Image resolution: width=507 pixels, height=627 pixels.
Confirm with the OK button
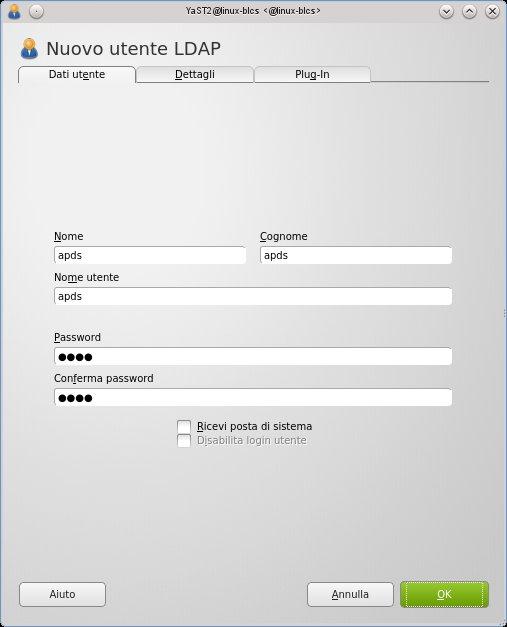click(x=444, y=594)
